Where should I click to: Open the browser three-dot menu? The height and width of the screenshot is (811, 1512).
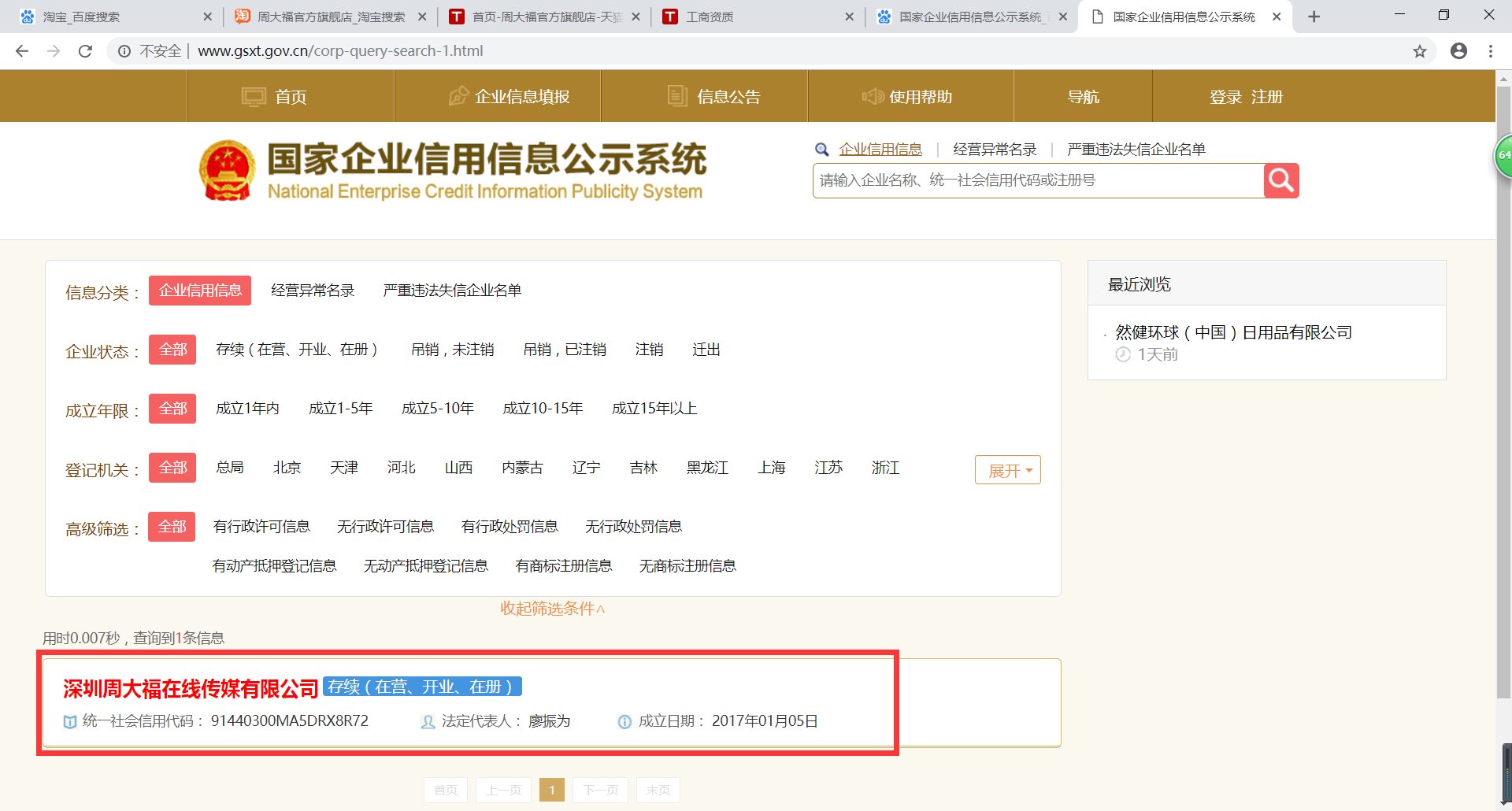(1490, 51)
